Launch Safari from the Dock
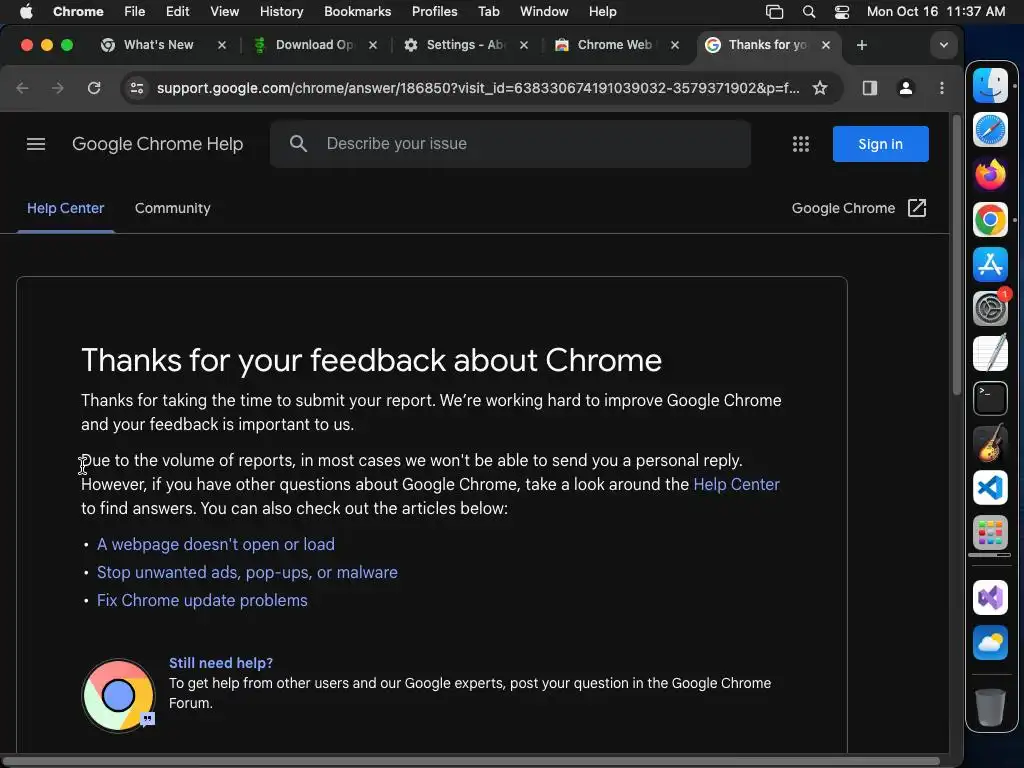The height and width of the screenshot is (768, 1024). (990, 129)
